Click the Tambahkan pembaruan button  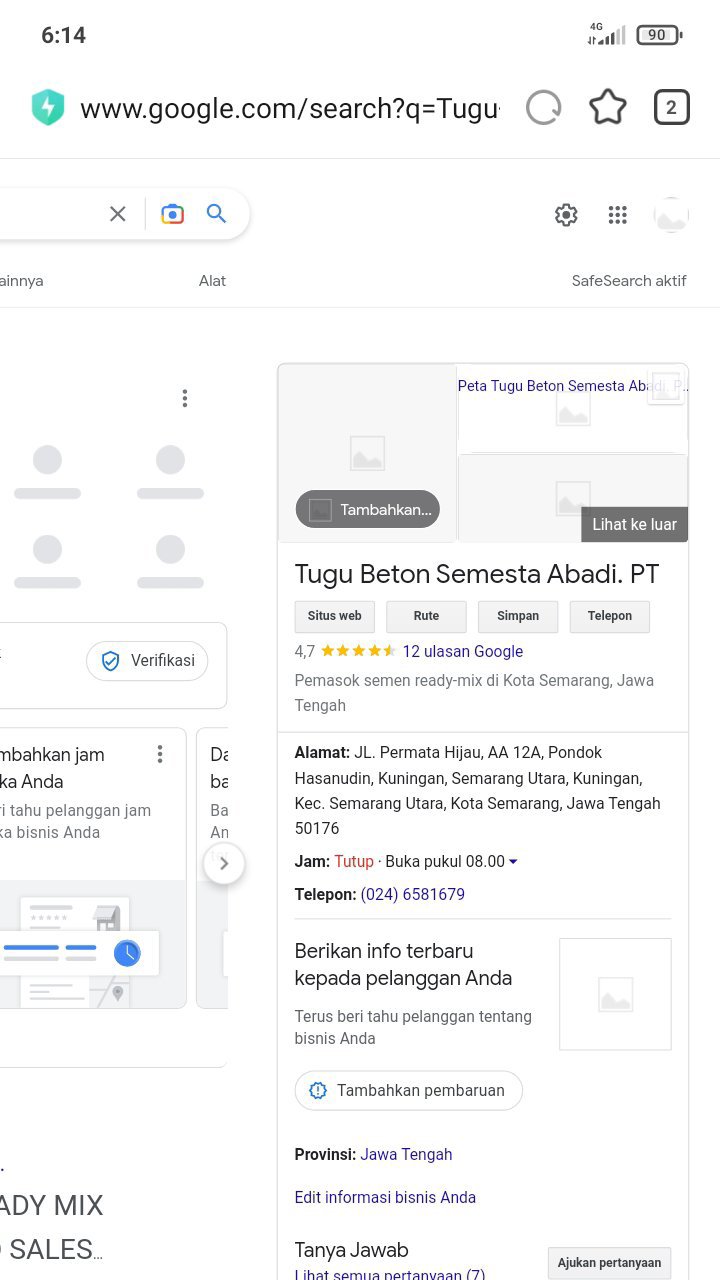(x=408, y=1090)
